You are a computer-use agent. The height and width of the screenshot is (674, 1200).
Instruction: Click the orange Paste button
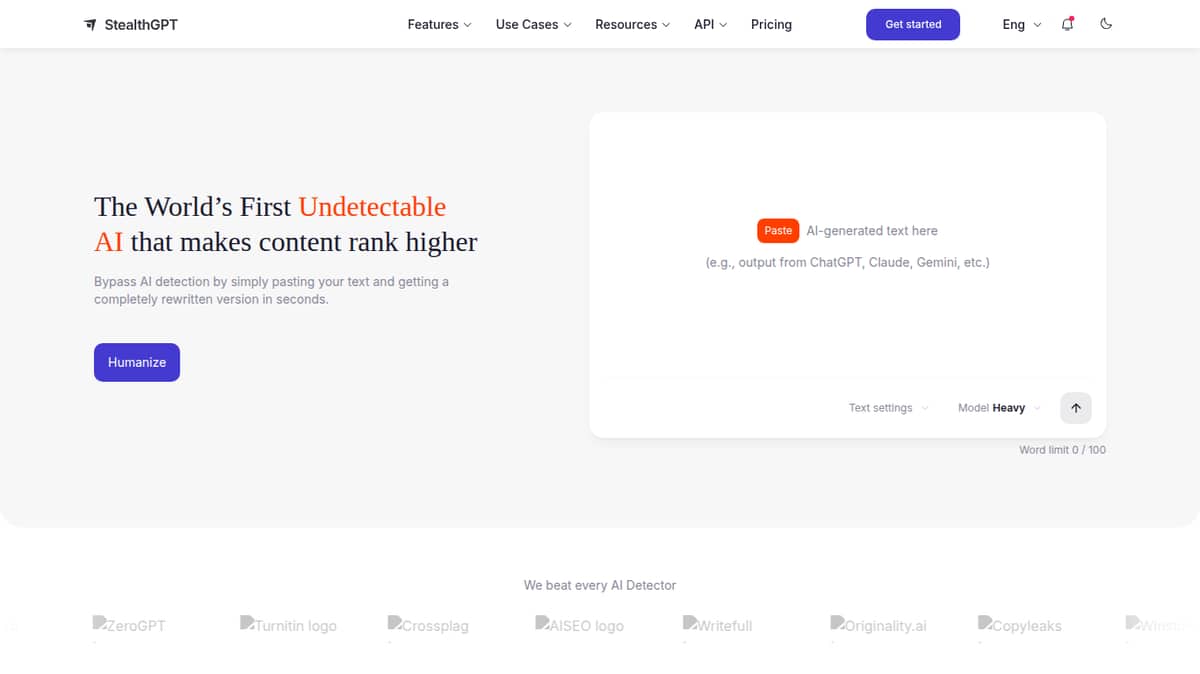point(778,230)
